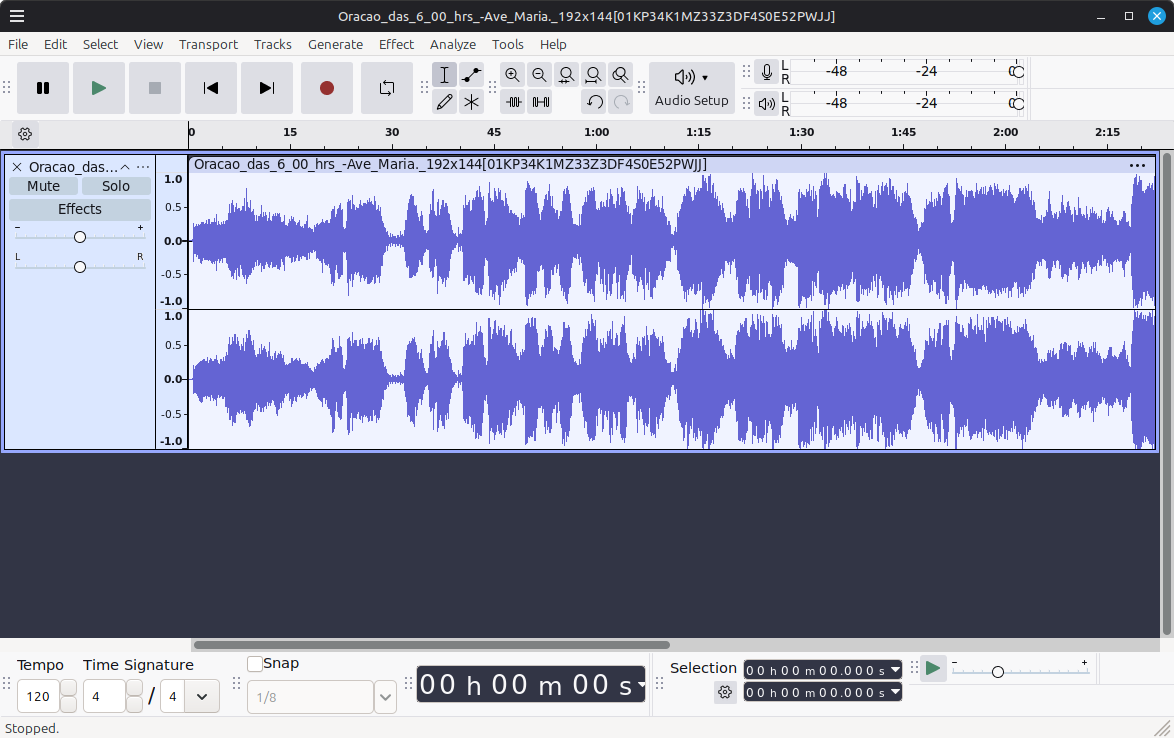The width and height of the screenshot is (1174, 738).
Task: Switch to the Multi-tool
Action: click(x=471, y=101)
